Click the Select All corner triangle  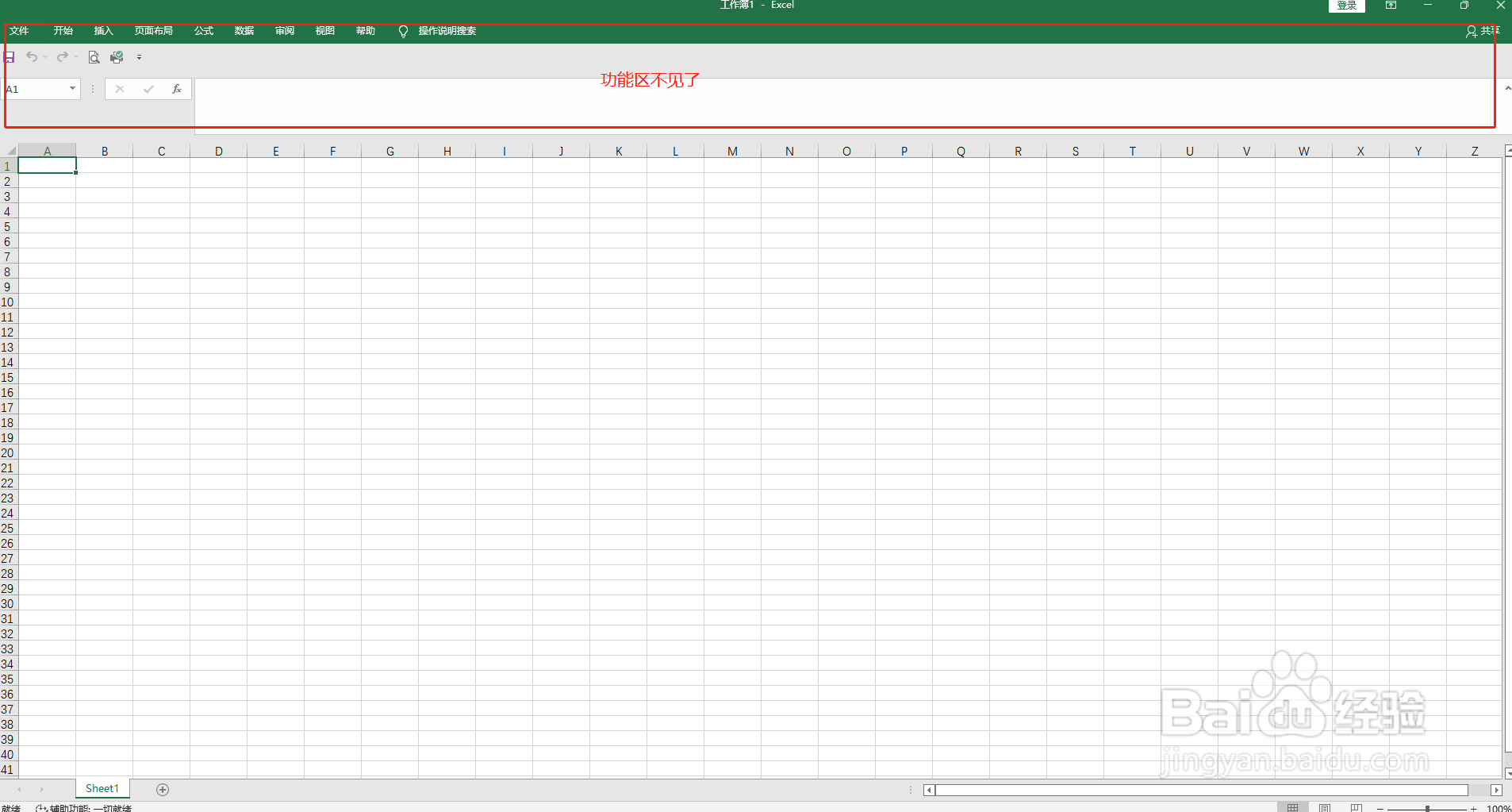11,150
